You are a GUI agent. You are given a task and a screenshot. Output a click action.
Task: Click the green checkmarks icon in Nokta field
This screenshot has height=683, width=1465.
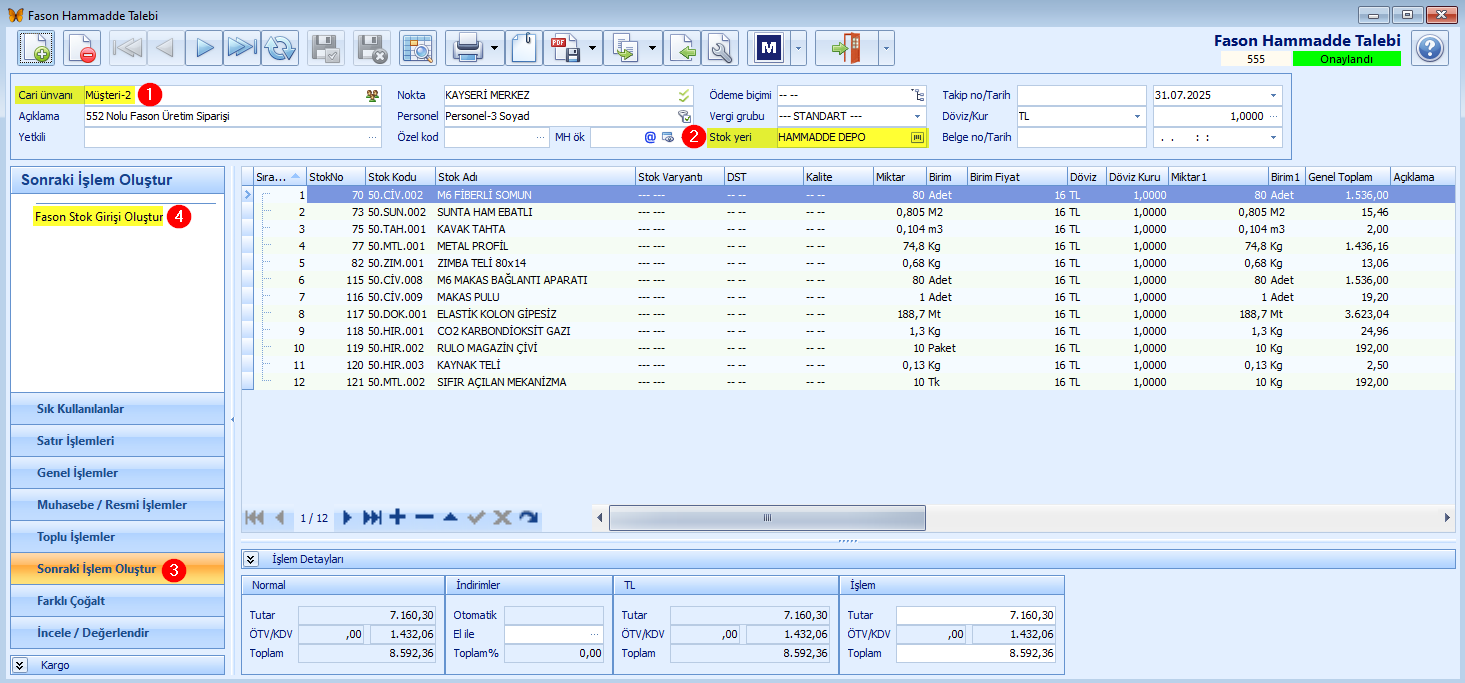point(684,95)
